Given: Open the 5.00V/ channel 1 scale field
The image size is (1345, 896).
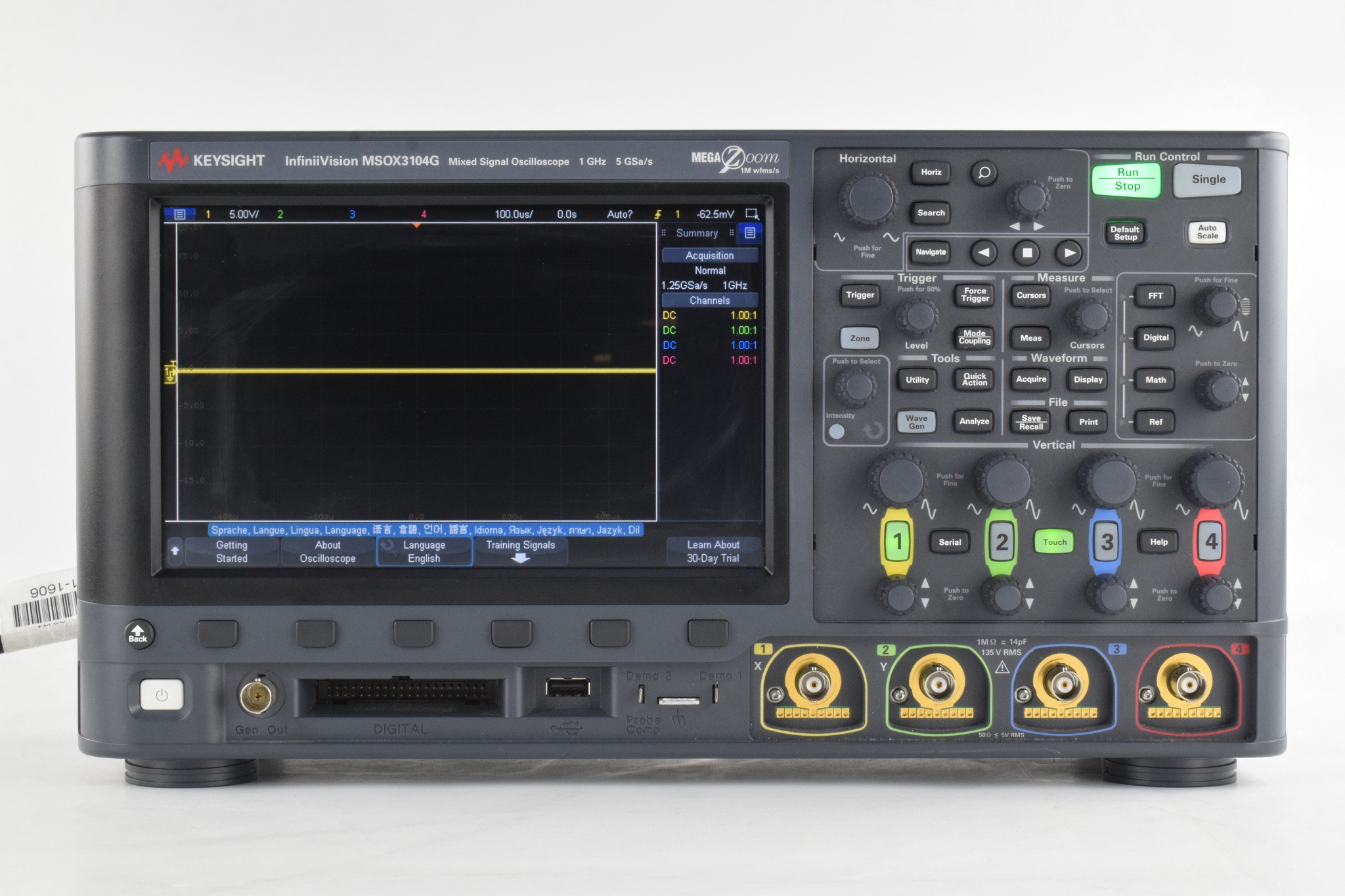Looking at the screenshot, I should (x=244, y=214).
